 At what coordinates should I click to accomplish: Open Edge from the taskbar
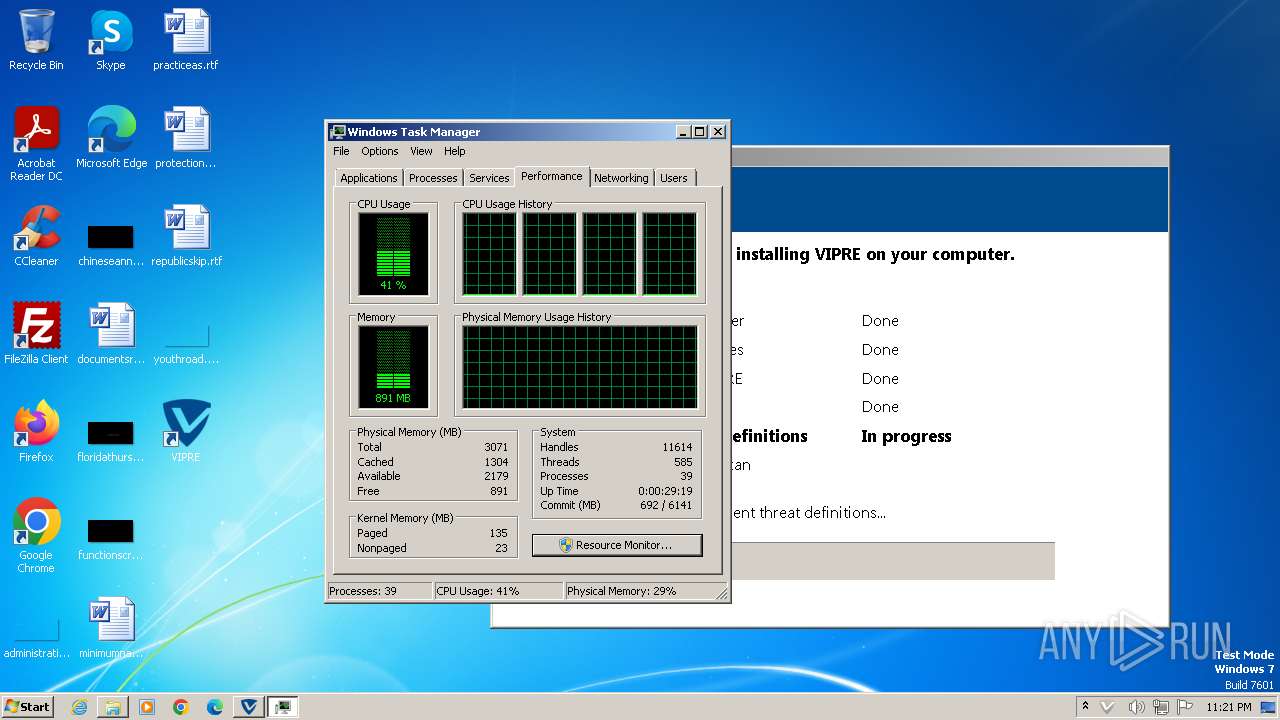coord(215,707)
